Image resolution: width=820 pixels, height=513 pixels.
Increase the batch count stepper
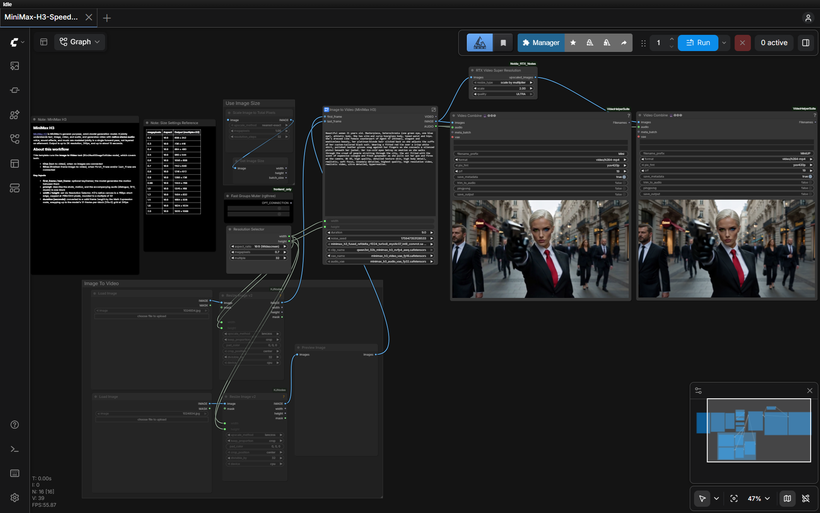point(671,39)
